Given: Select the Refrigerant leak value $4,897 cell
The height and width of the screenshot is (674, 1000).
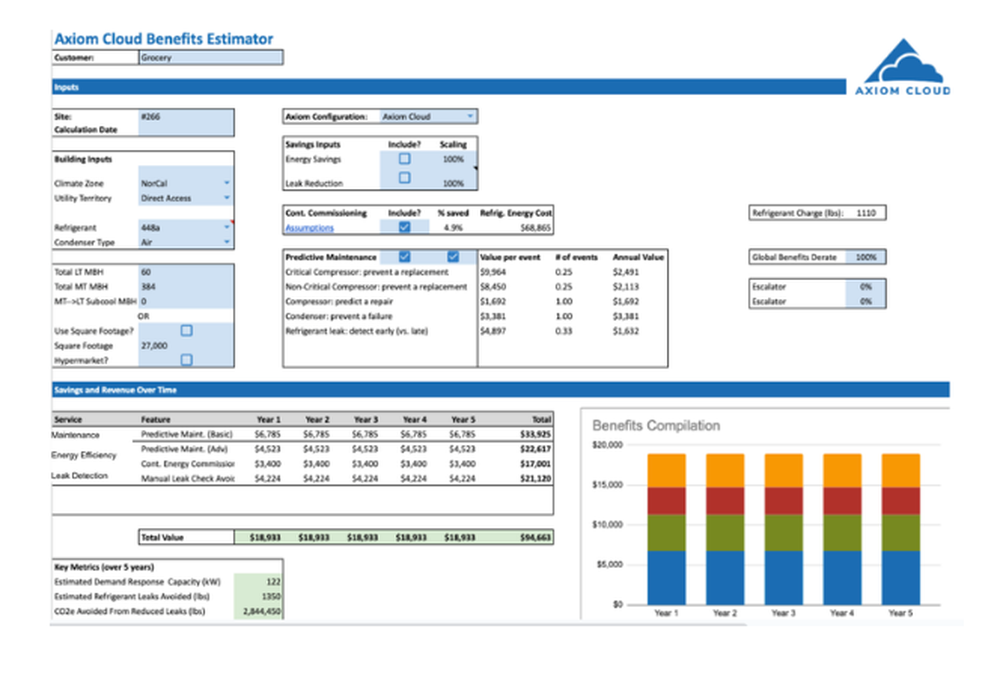Looking at the screenshot, I should pos(492,331).
